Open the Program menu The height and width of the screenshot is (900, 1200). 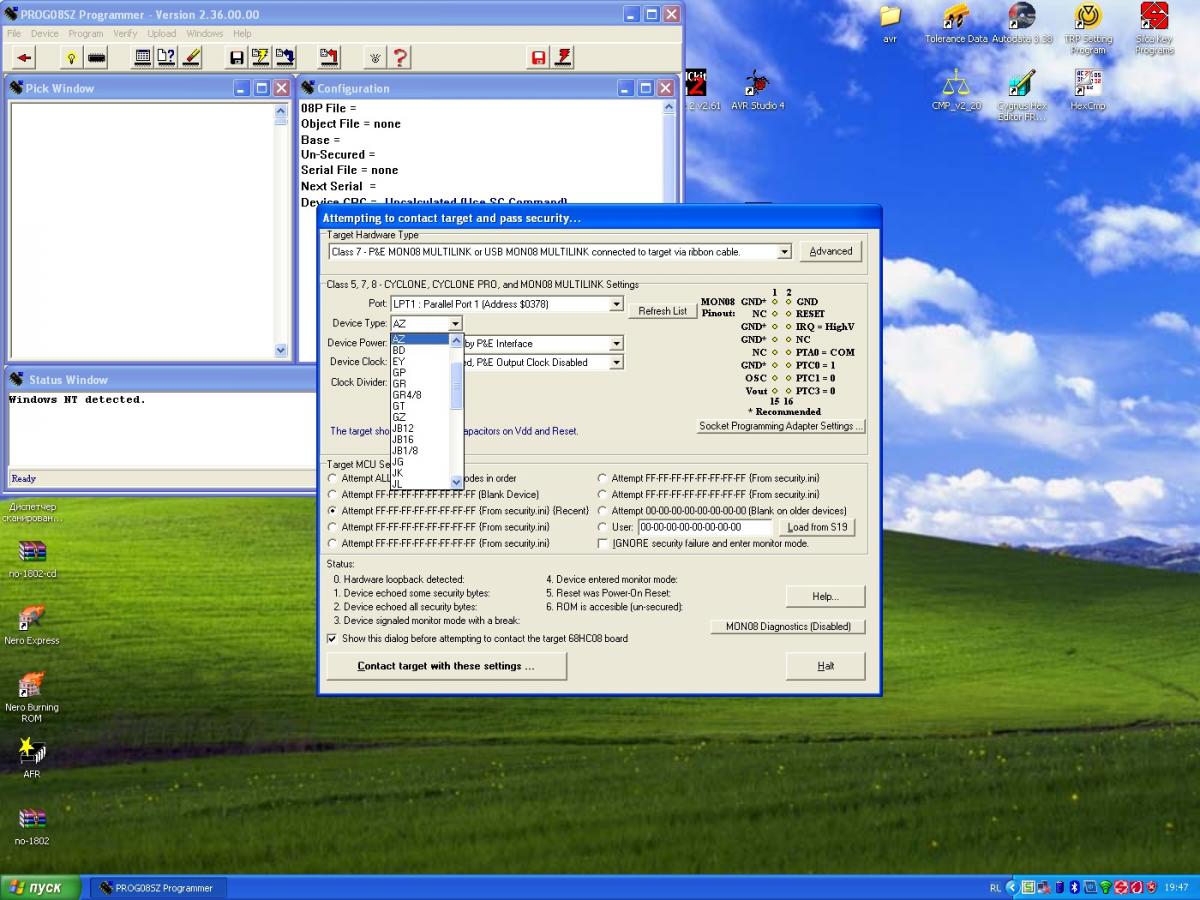[x=86, y=33]
